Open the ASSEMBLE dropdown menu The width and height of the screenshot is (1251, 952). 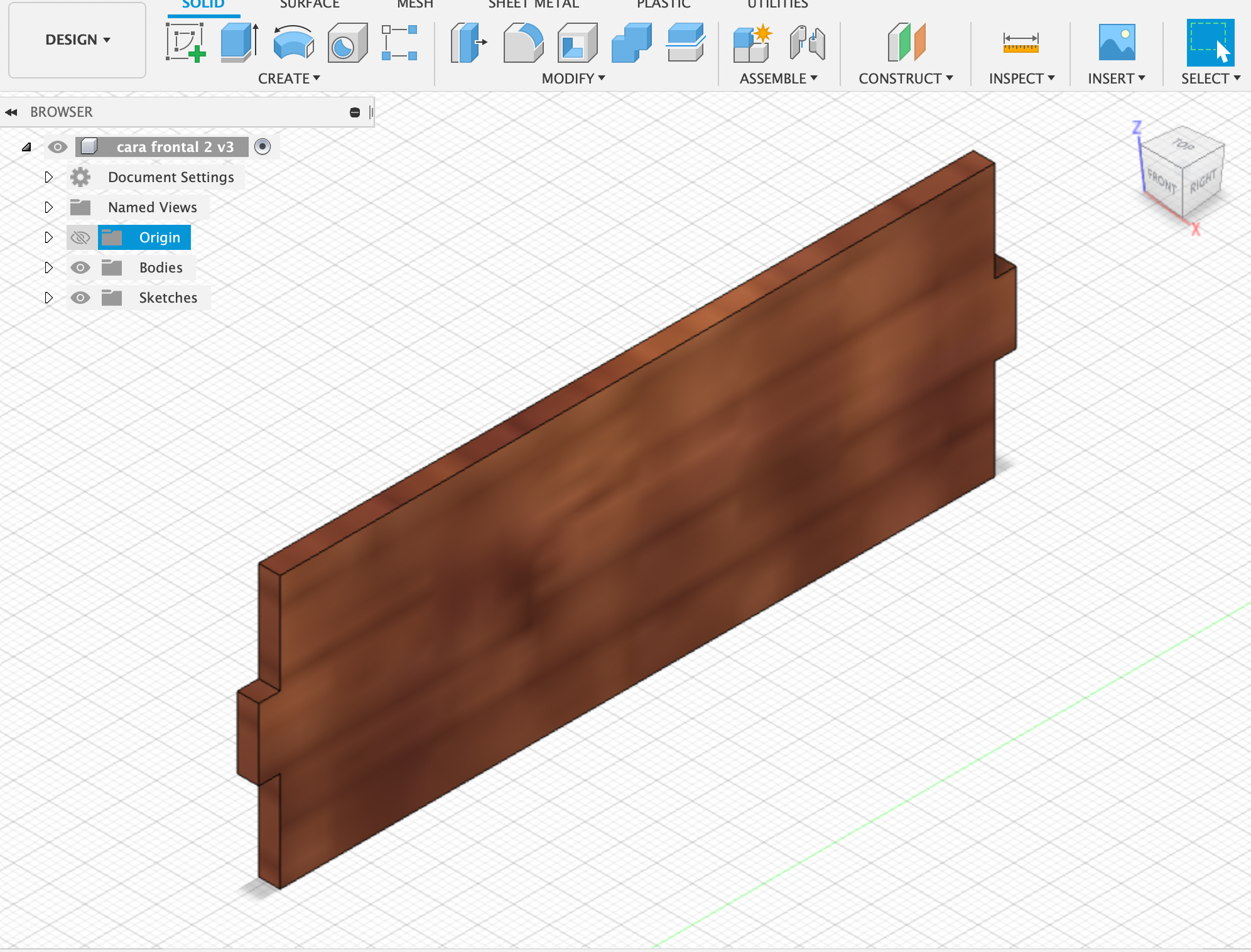tap(779, 78)
